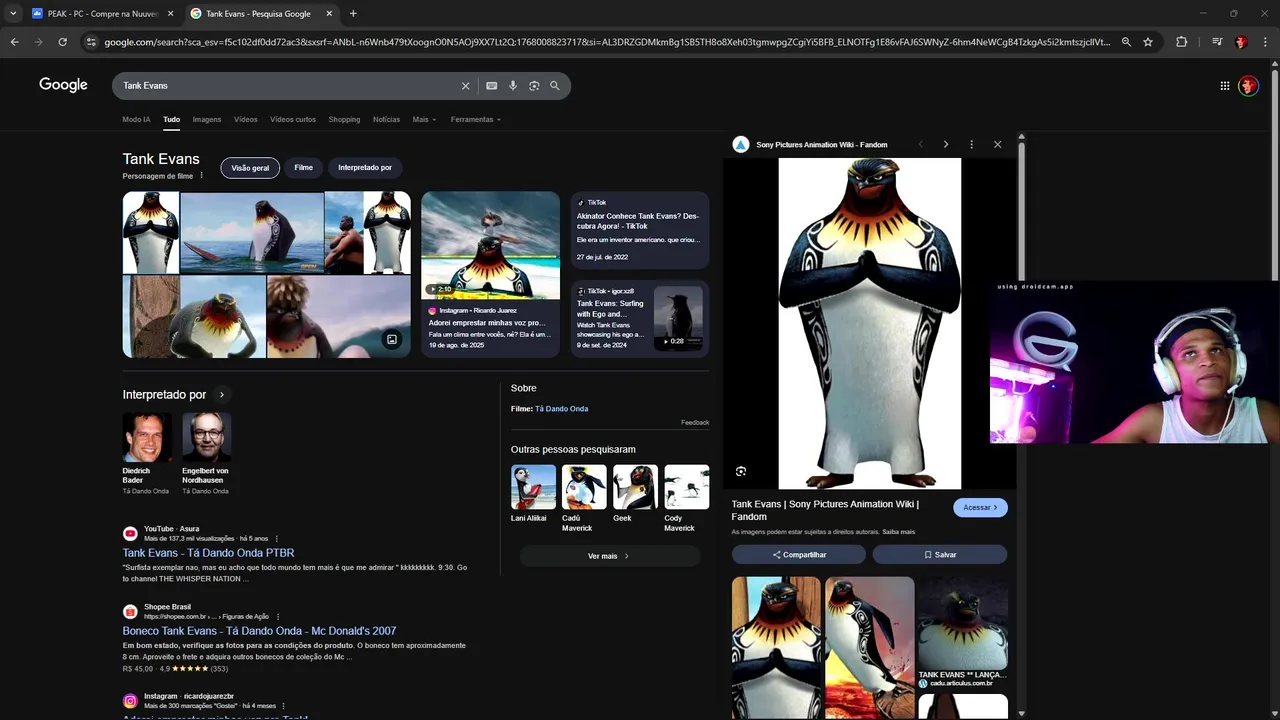
Task: Play the 2:10 Instagram video thumbnail
Action: [x=490, y=245]
